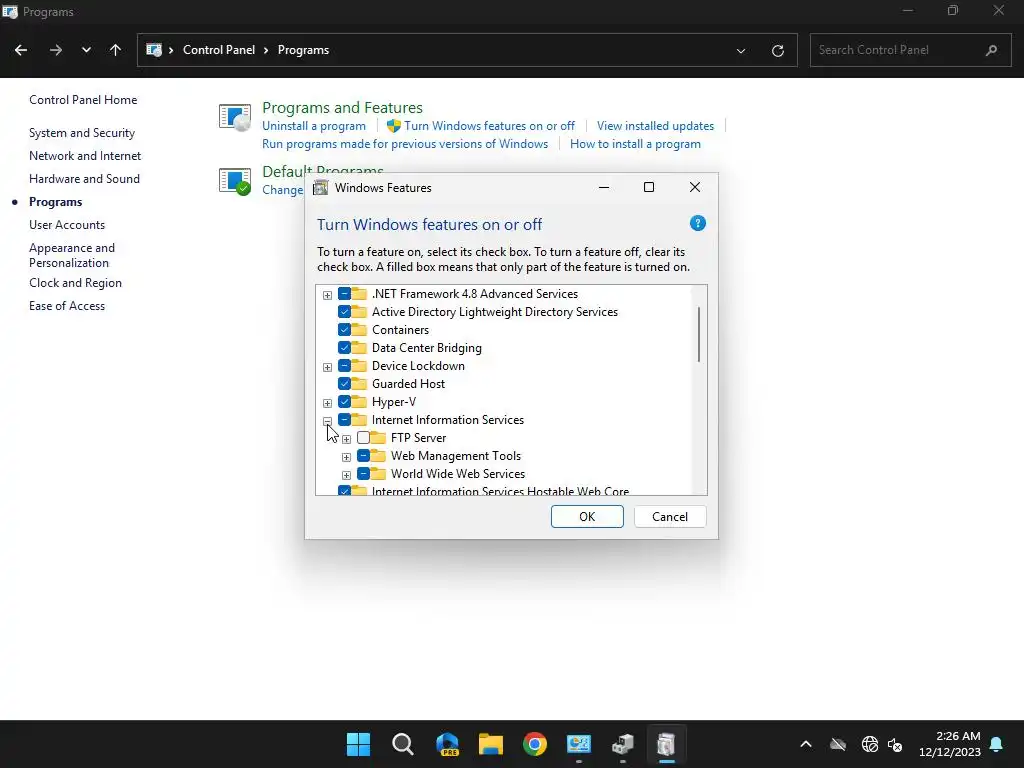Toggle the Web Management Tools checkbox
This screenshot has width=1024, height=768.
point(363,455)
